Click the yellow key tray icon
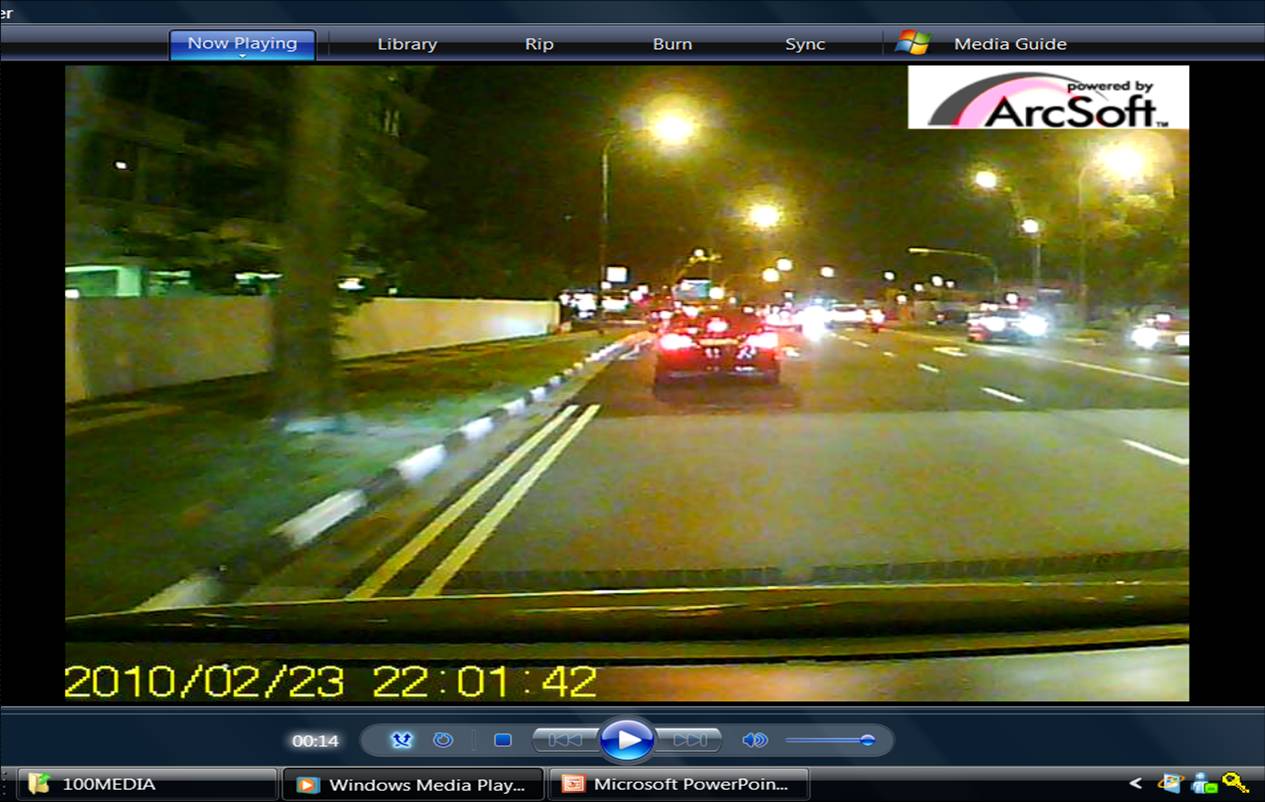Image resolution: width=1265 pixels, height=802 pixels. pos(1235,783)
